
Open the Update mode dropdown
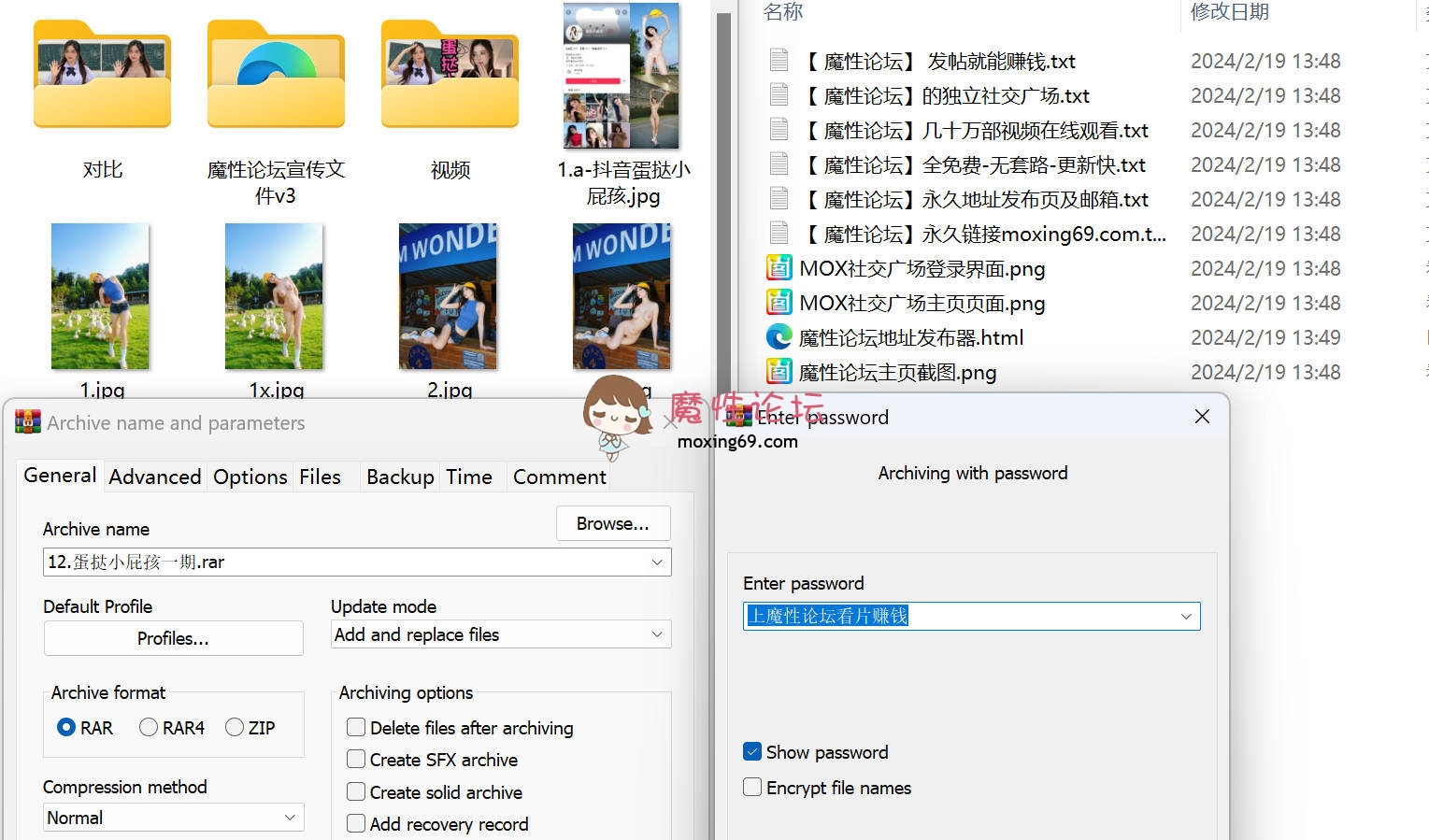(657, 634)
